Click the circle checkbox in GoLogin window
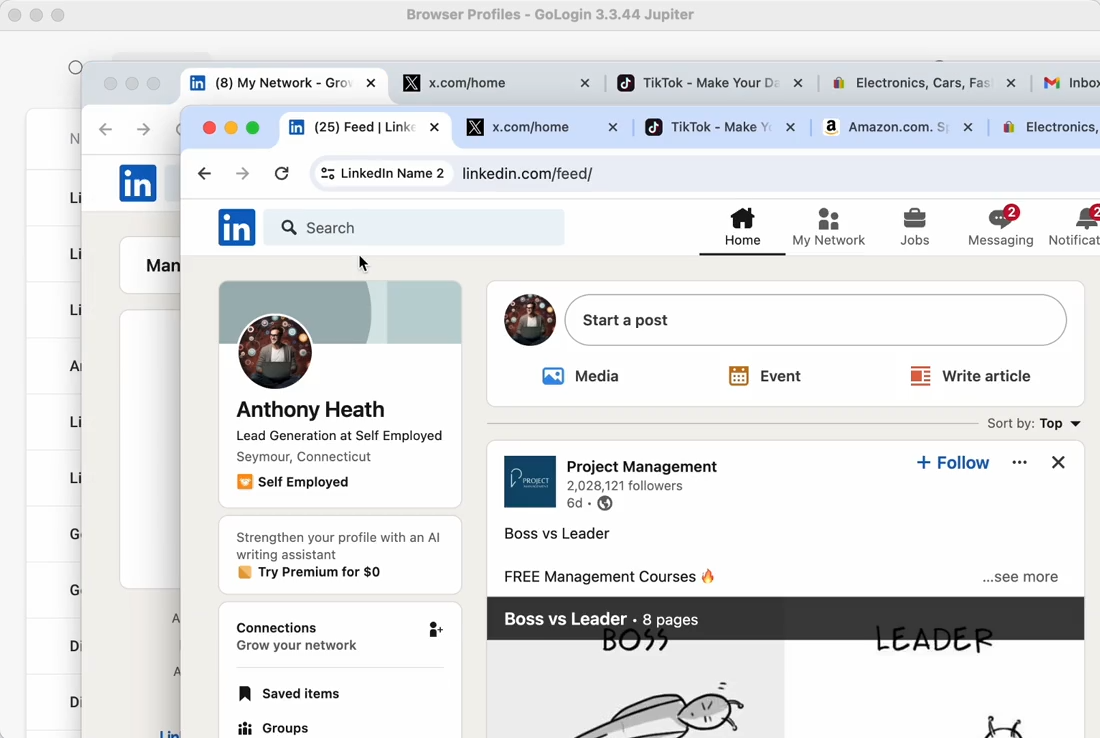This screenshot has height=738, width=1100. (75, 67)
